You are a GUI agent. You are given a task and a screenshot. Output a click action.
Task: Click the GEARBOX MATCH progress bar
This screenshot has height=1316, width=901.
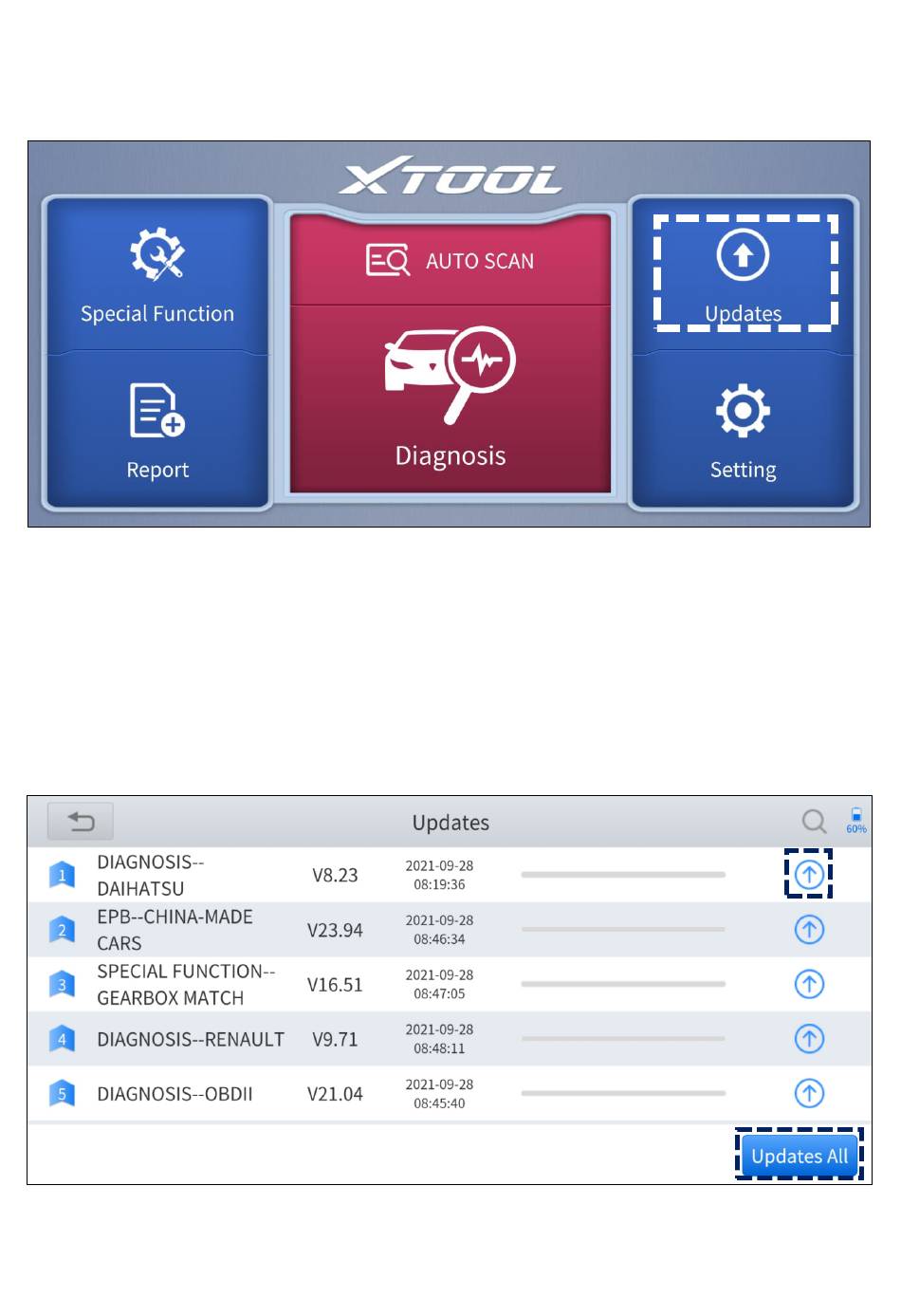coord(623,984)
